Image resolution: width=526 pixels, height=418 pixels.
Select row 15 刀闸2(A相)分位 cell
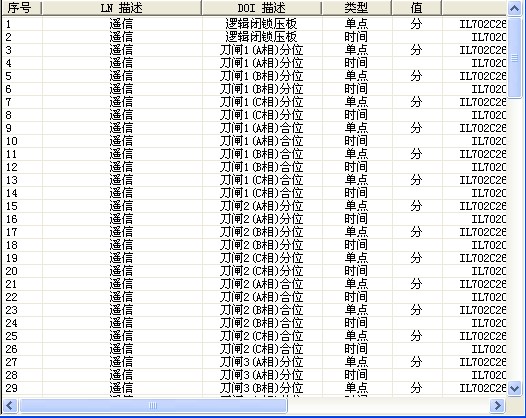262,206
